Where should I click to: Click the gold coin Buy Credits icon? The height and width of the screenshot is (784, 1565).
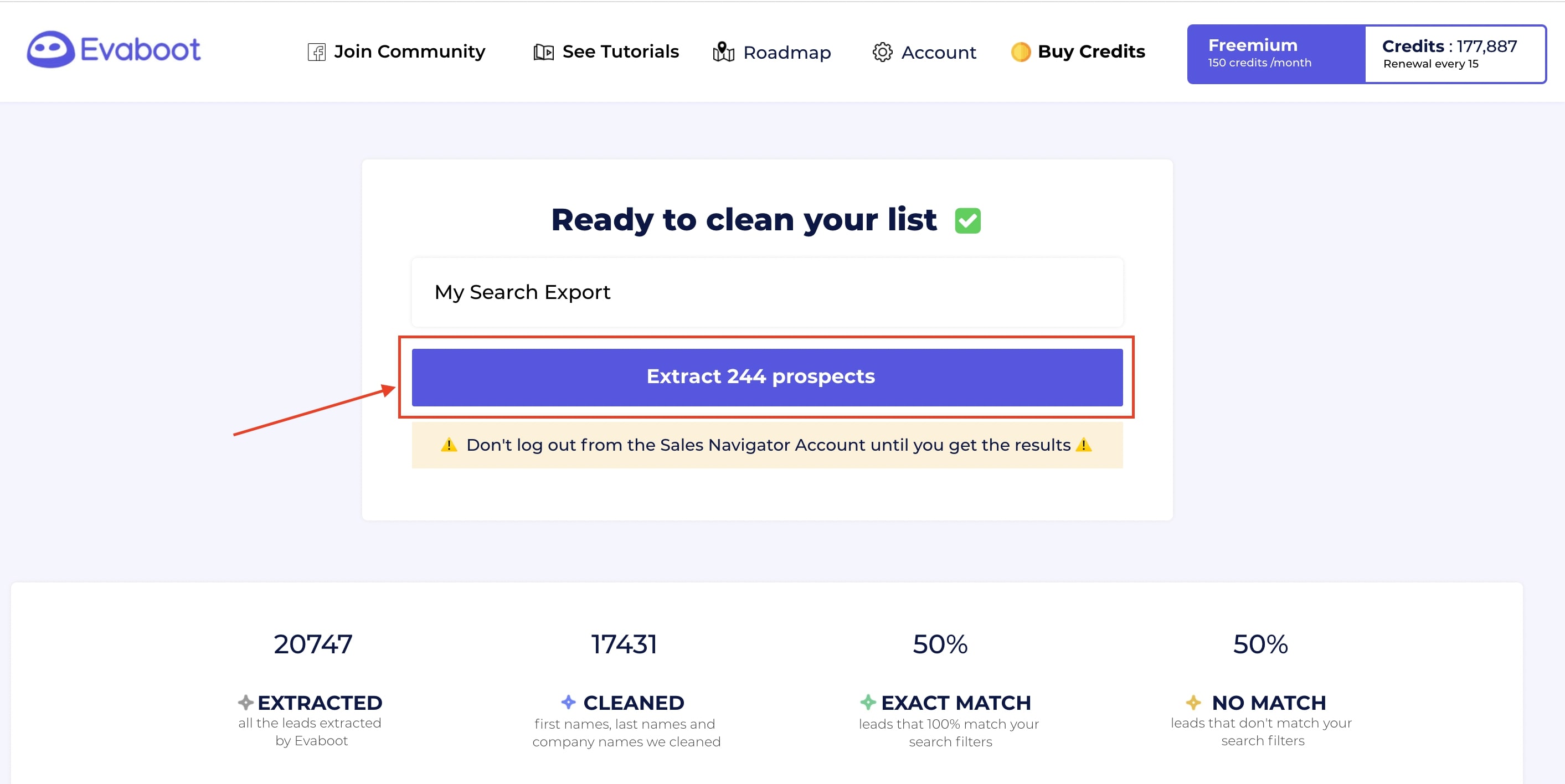point(1021,52)
